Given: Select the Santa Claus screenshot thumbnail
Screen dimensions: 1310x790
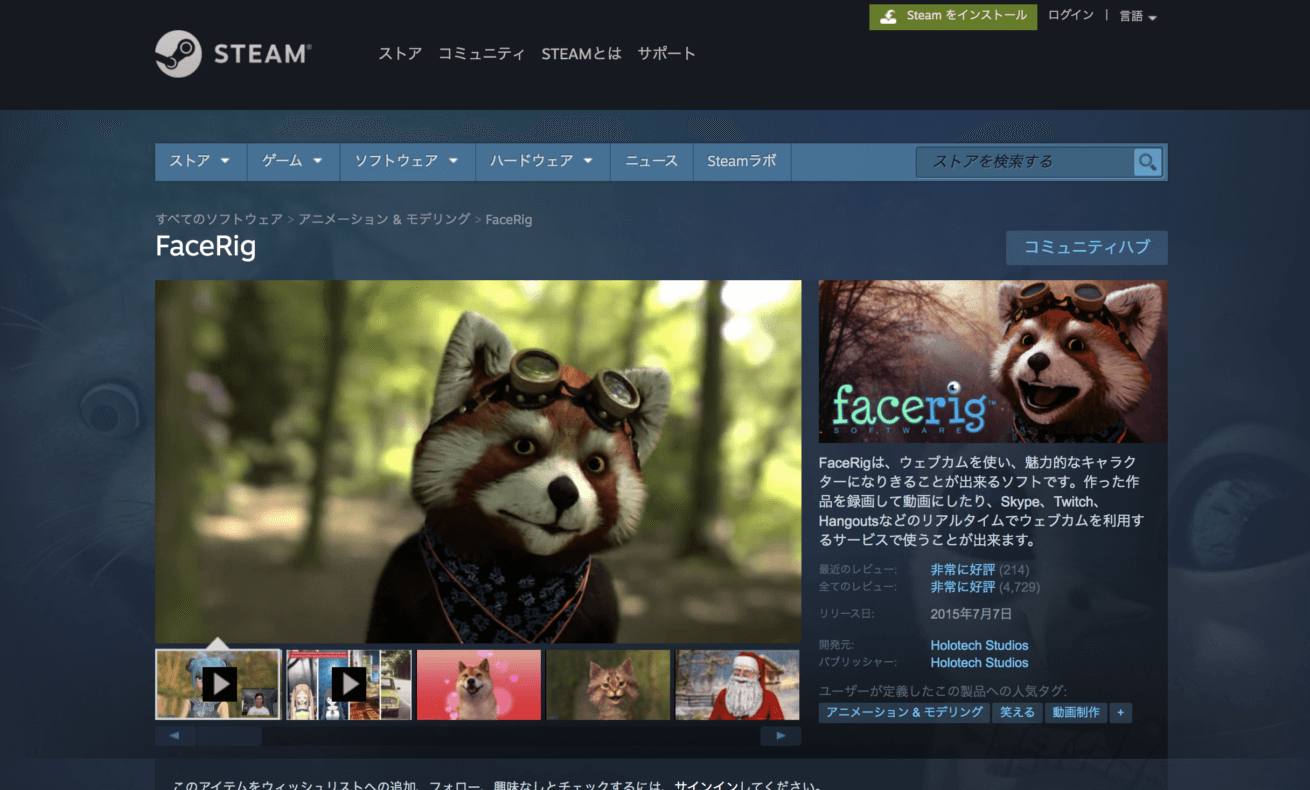Looking at the screenshot, I should point(738,684).
